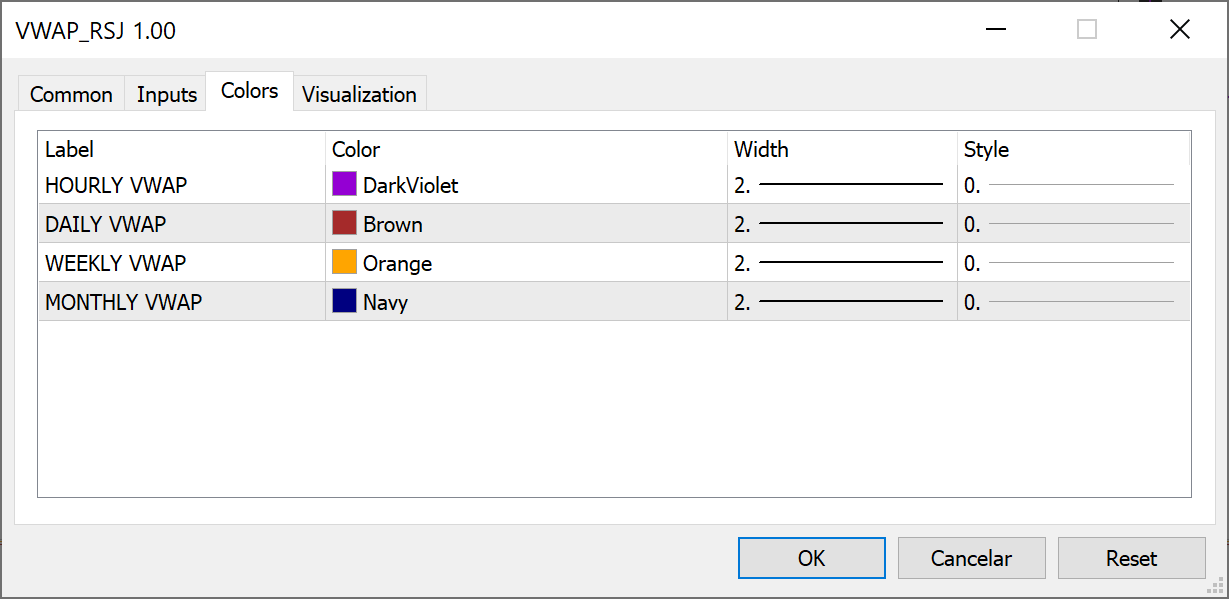Click the Orange color swatch

coord(344,262)
